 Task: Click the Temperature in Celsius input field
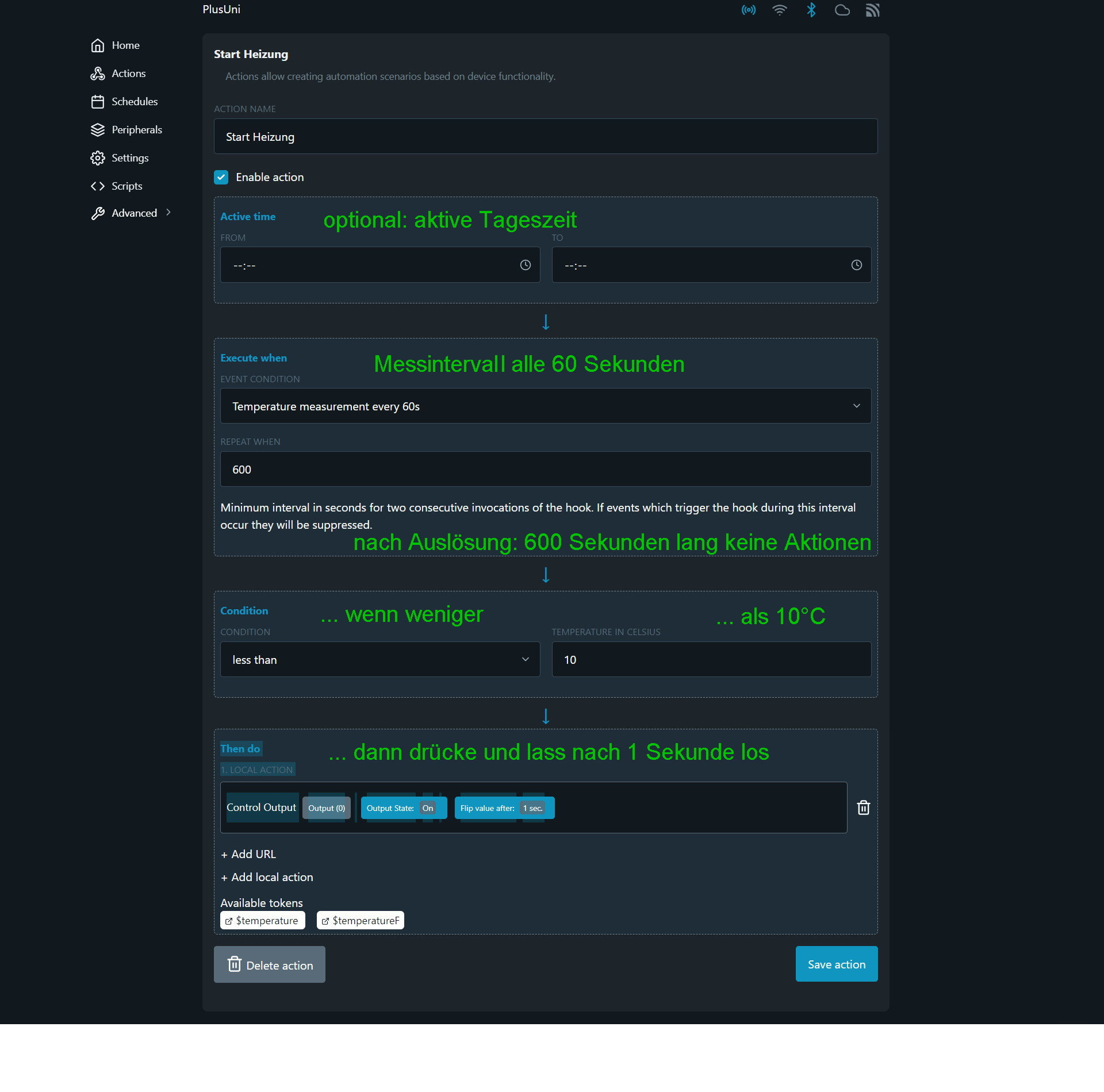coord(713,659)
